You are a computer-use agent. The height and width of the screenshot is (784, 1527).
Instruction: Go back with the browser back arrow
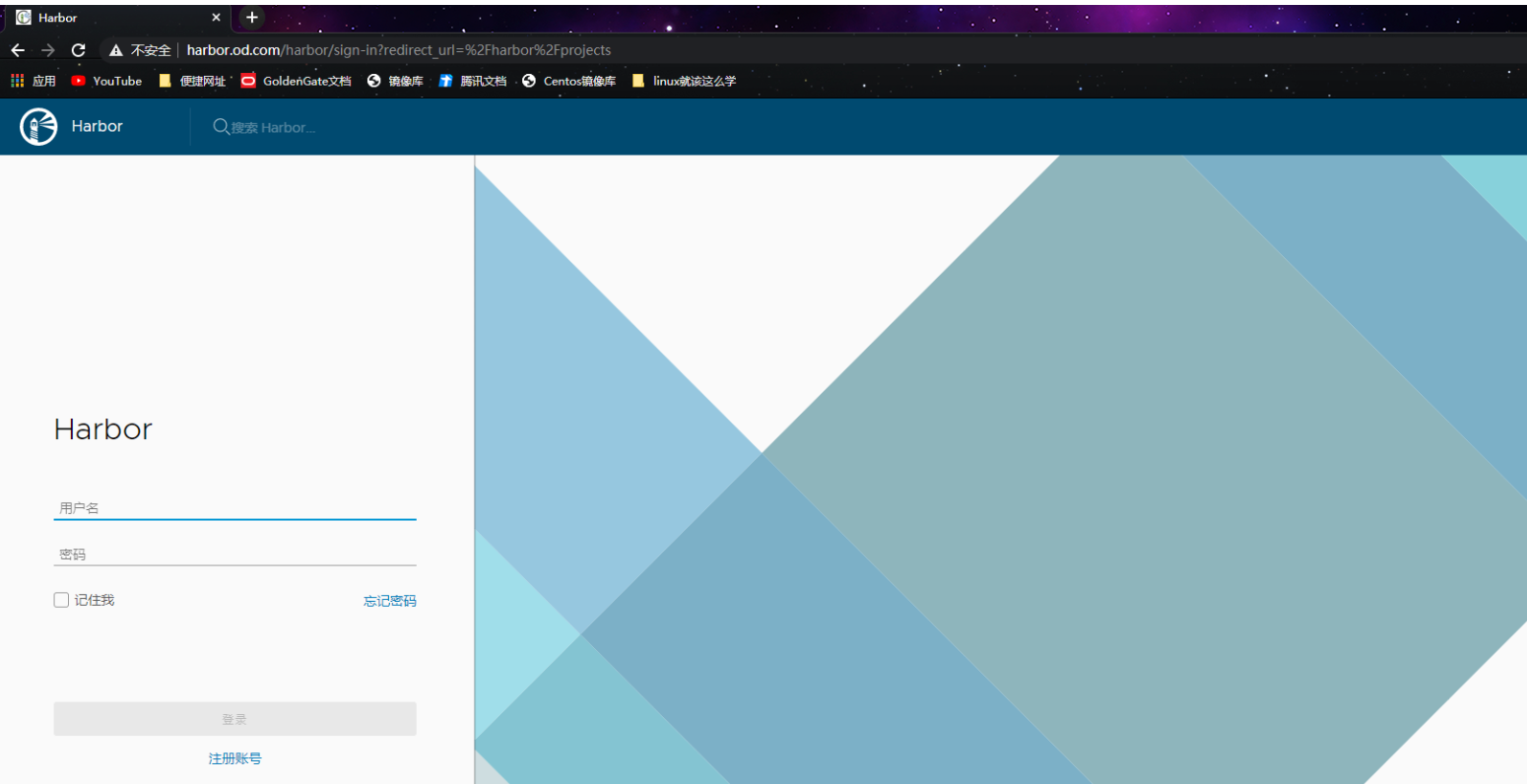[x=18, y=50]
